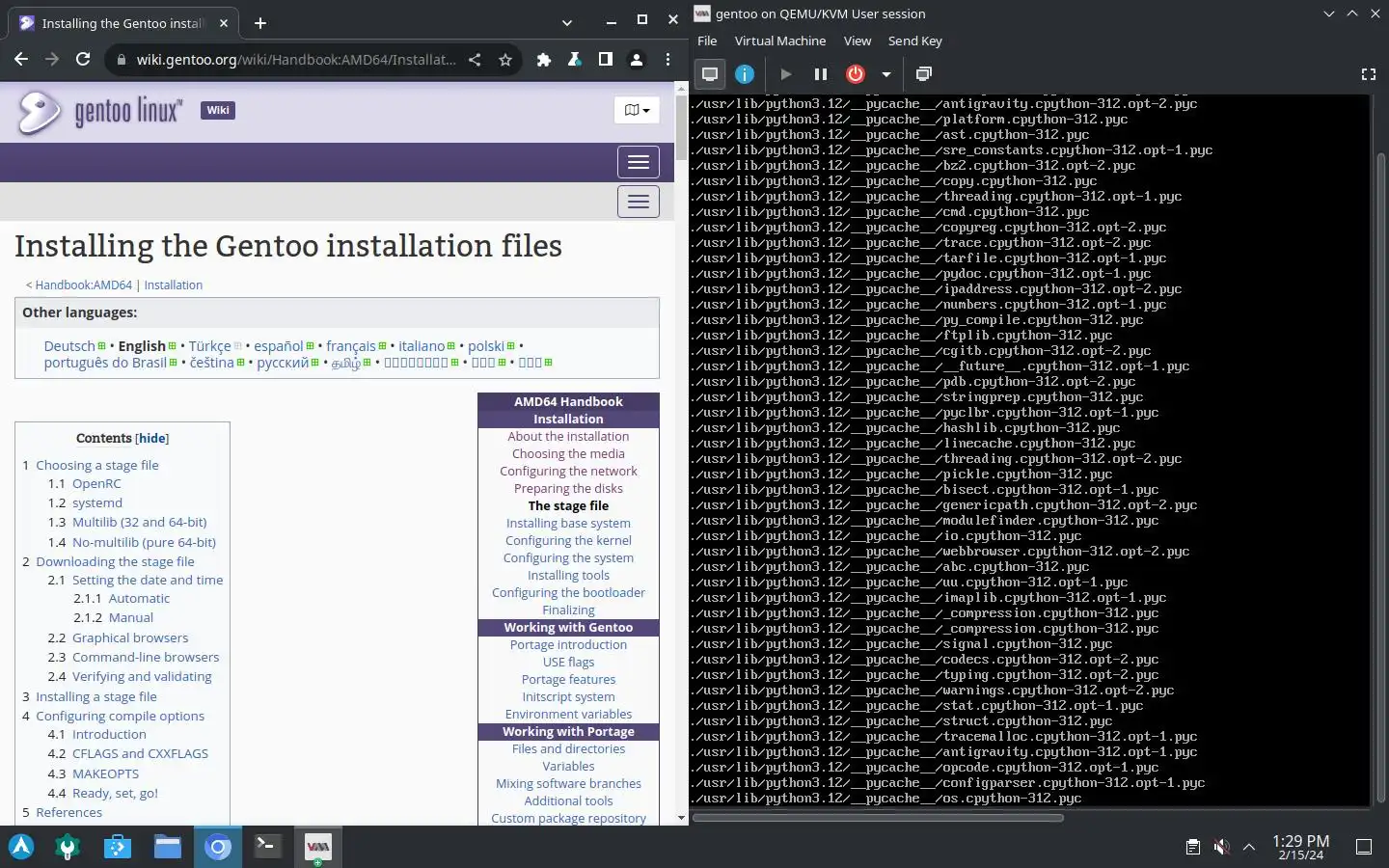
Task: Hide the Contents table
Action: [152, 438]
